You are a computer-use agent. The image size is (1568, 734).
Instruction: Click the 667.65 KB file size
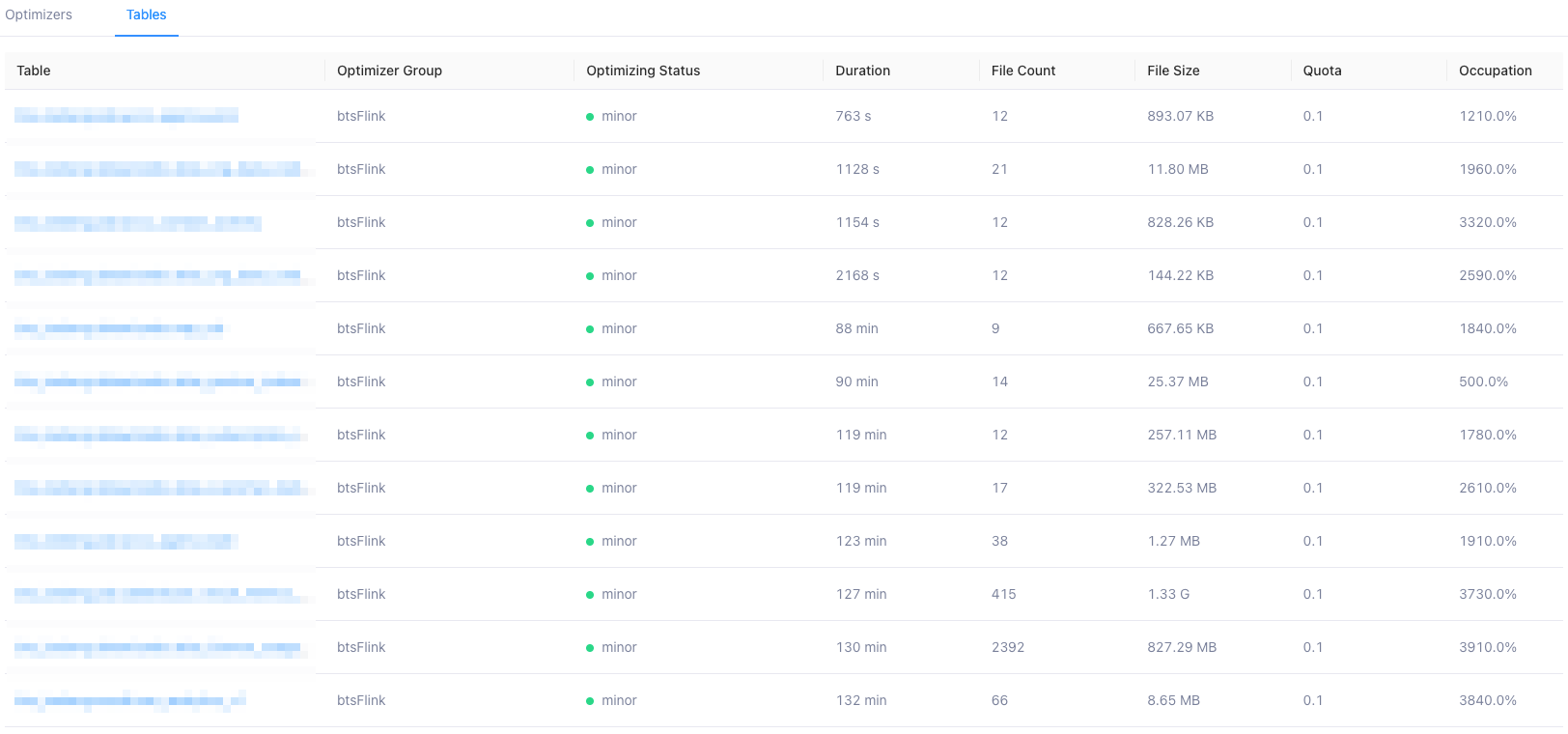(1181, 328)
